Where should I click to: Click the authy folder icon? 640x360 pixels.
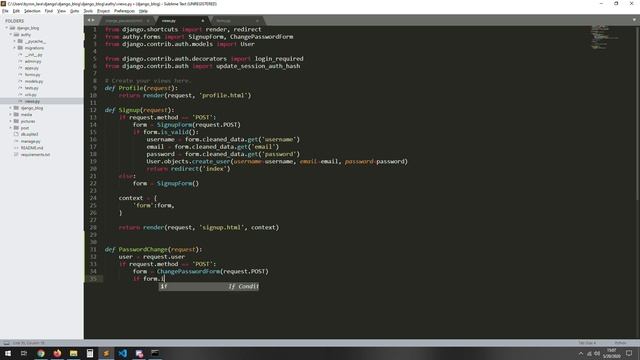pos(16,35)
